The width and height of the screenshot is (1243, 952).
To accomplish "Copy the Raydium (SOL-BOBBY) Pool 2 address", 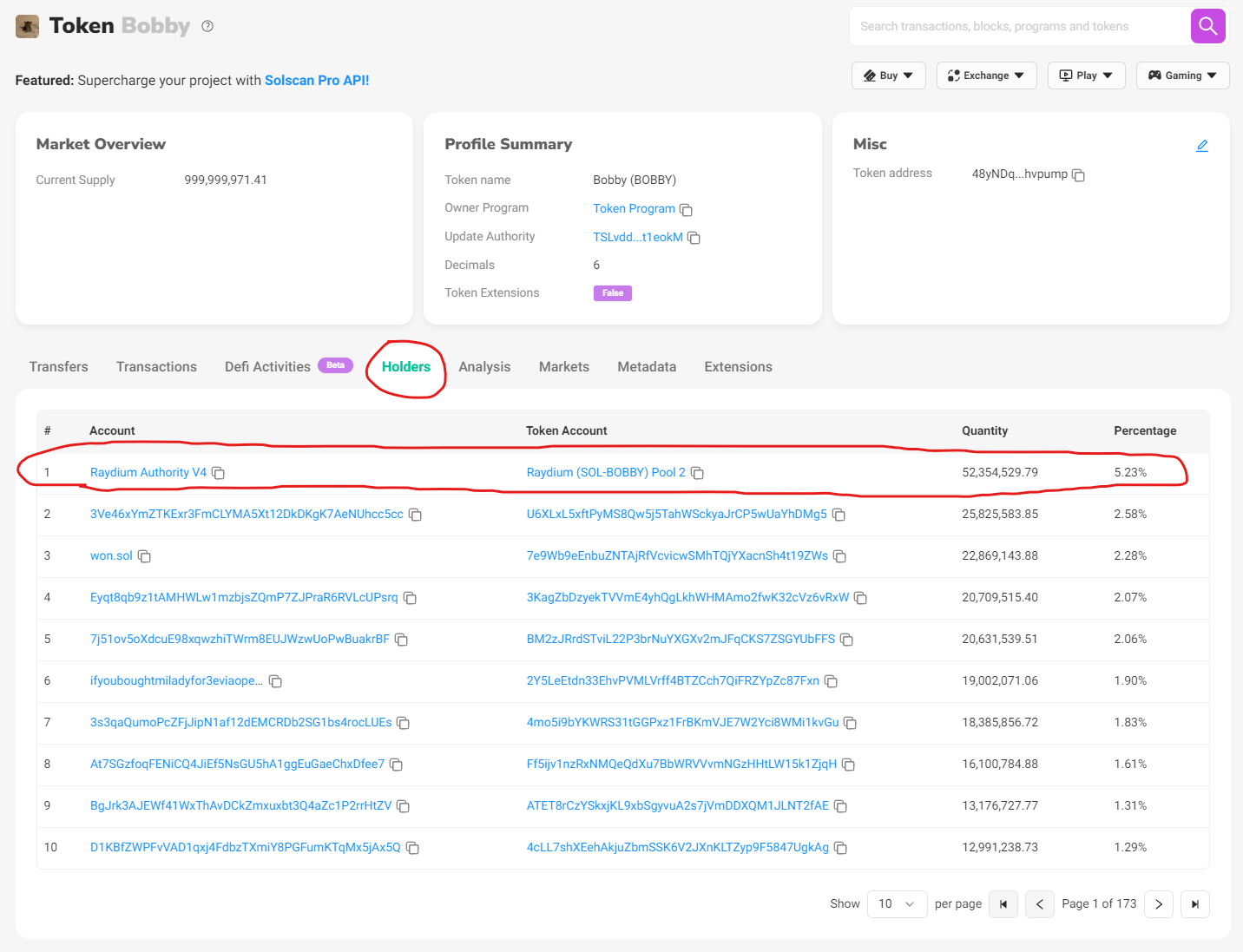I will pos(697,473).
